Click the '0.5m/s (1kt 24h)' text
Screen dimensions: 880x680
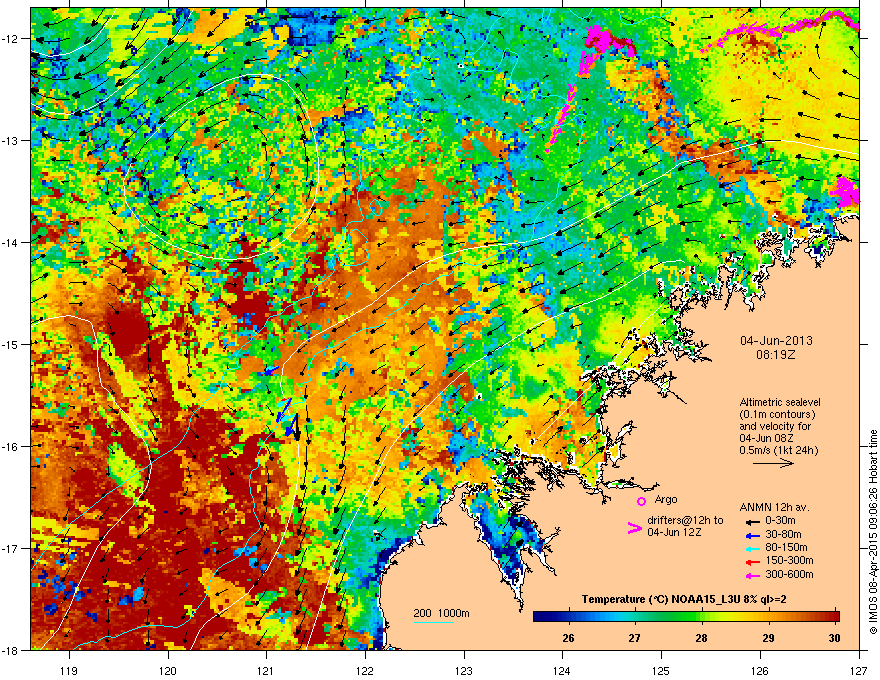pyautogui.click(x=778, y=450)
